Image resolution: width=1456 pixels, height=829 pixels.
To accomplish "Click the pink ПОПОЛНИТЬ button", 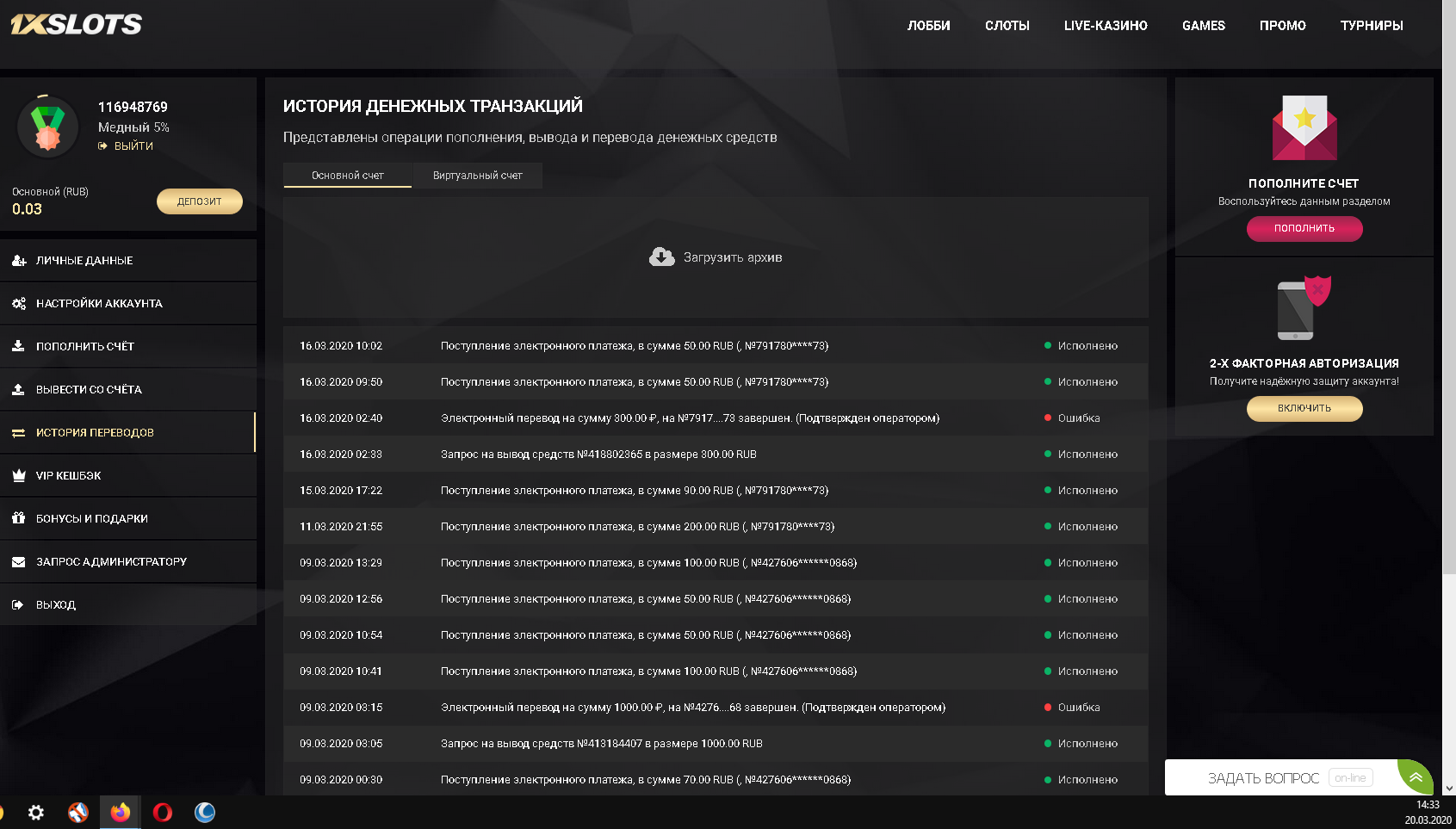I will [1304, 228].
